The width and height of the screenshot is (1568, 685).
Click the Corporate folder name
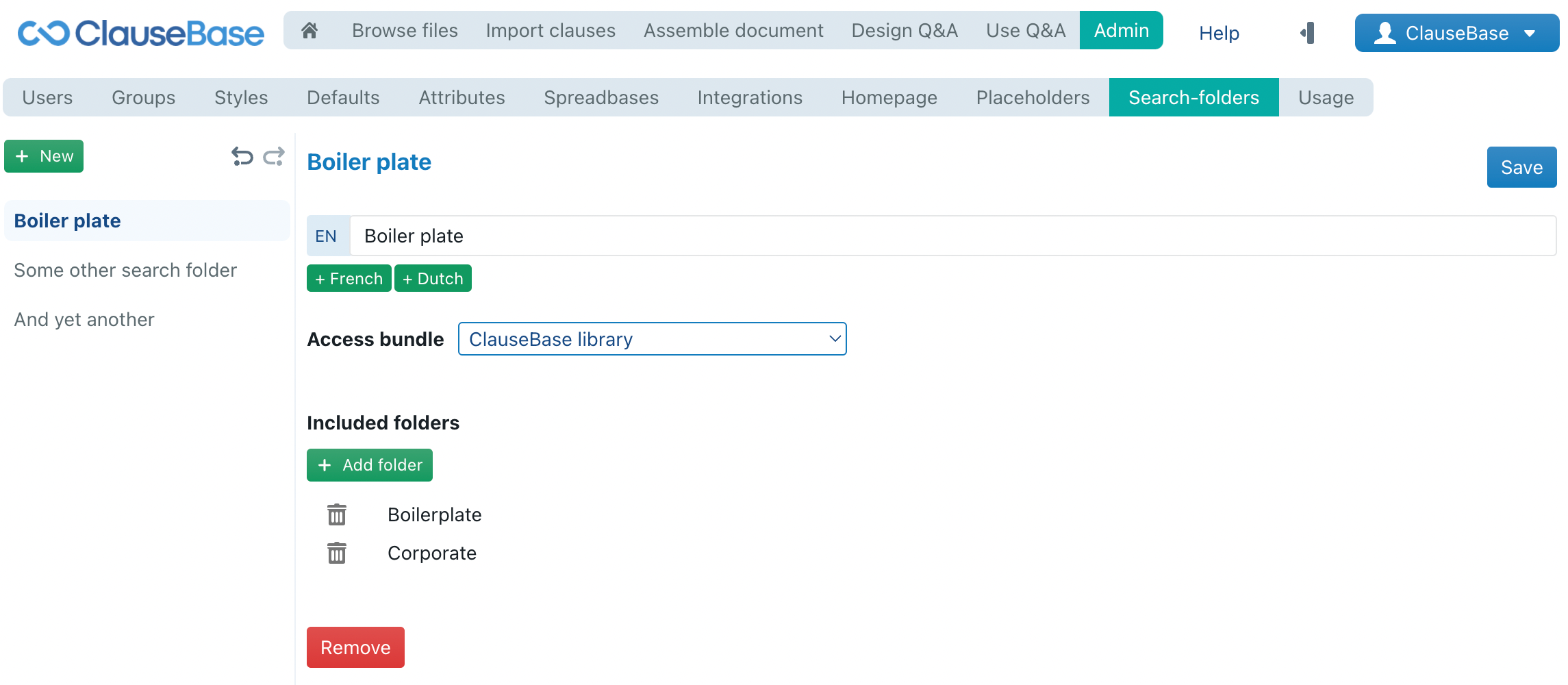click(432, 553)
